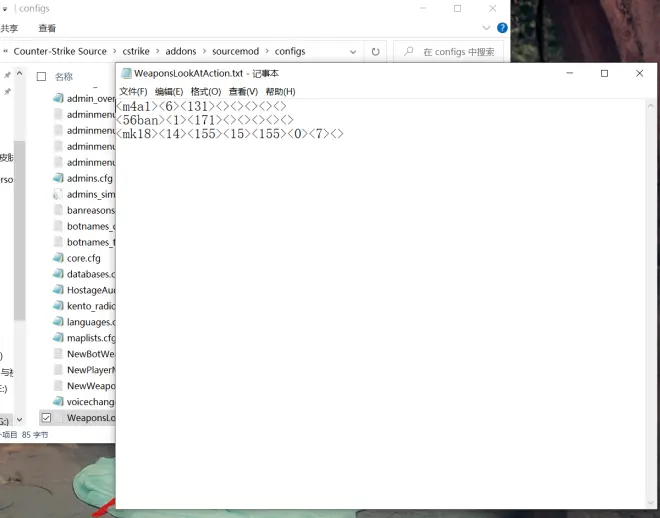Click the Notepad document icon in title bar

point(125,73)
